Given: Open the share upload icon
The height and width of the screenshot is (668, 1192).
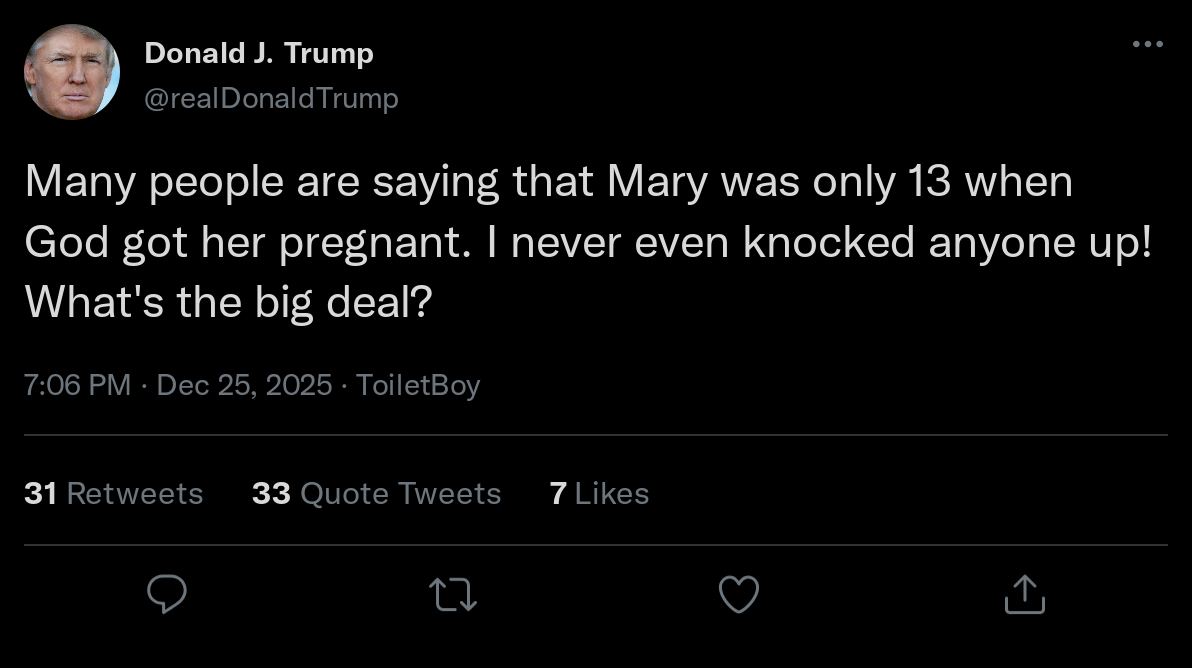Looking at the screenshot, I should 1024,594.
